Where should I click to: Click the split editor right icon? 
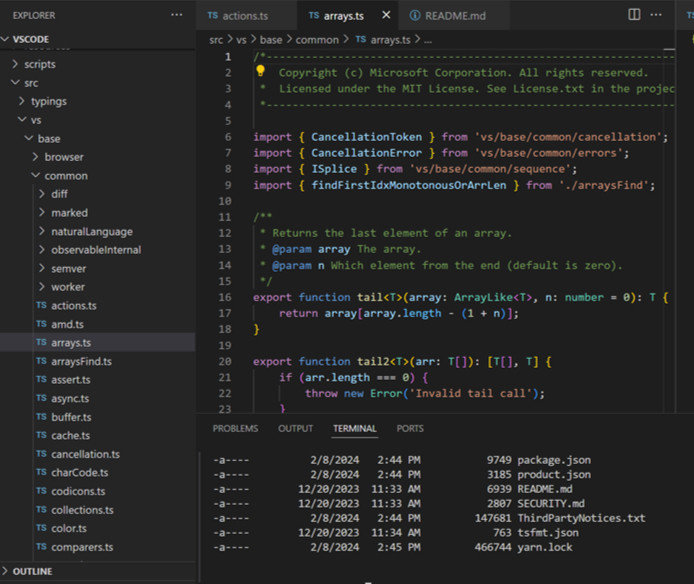[x=634, y=15]
